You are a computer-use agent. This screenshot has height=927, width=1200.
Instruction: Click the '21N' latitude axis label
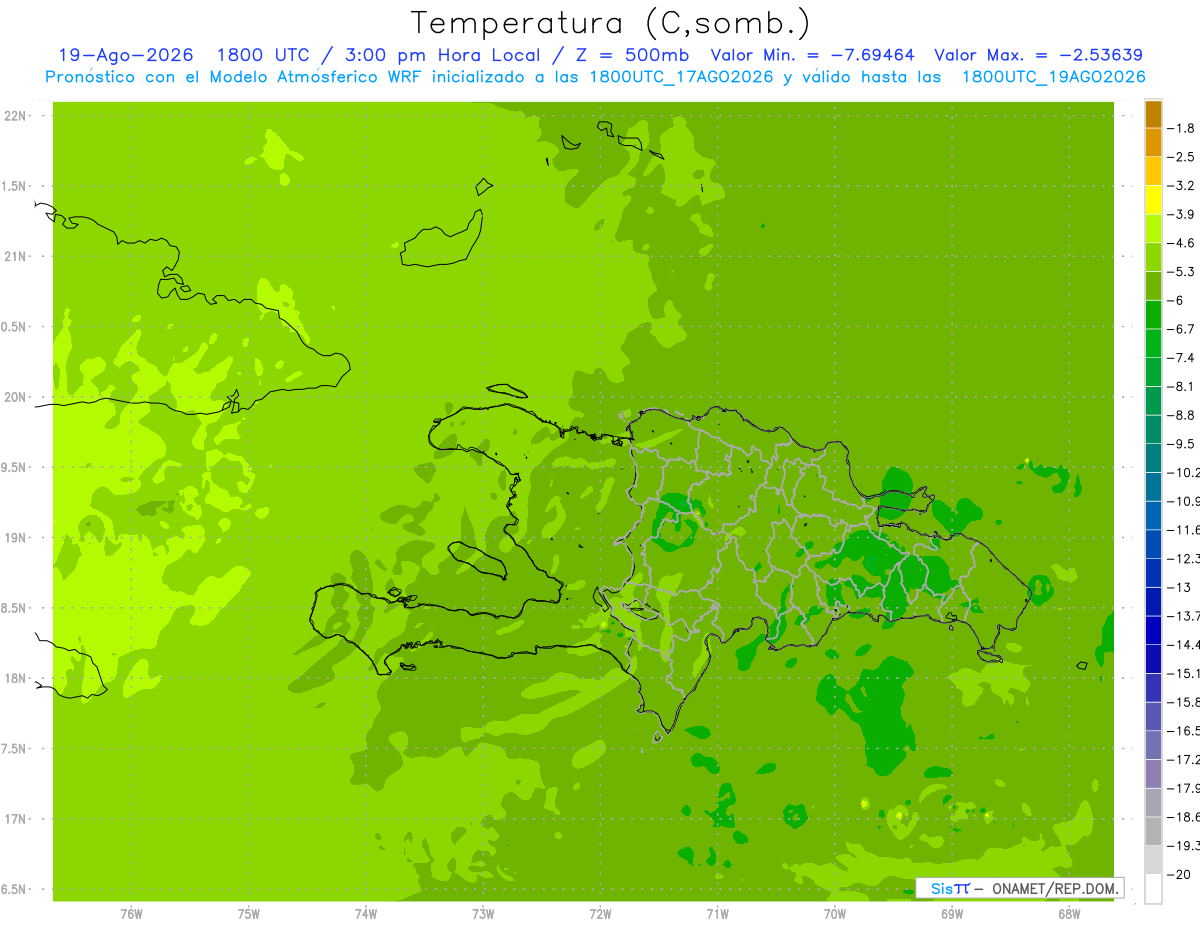click(x=15, y=256)
